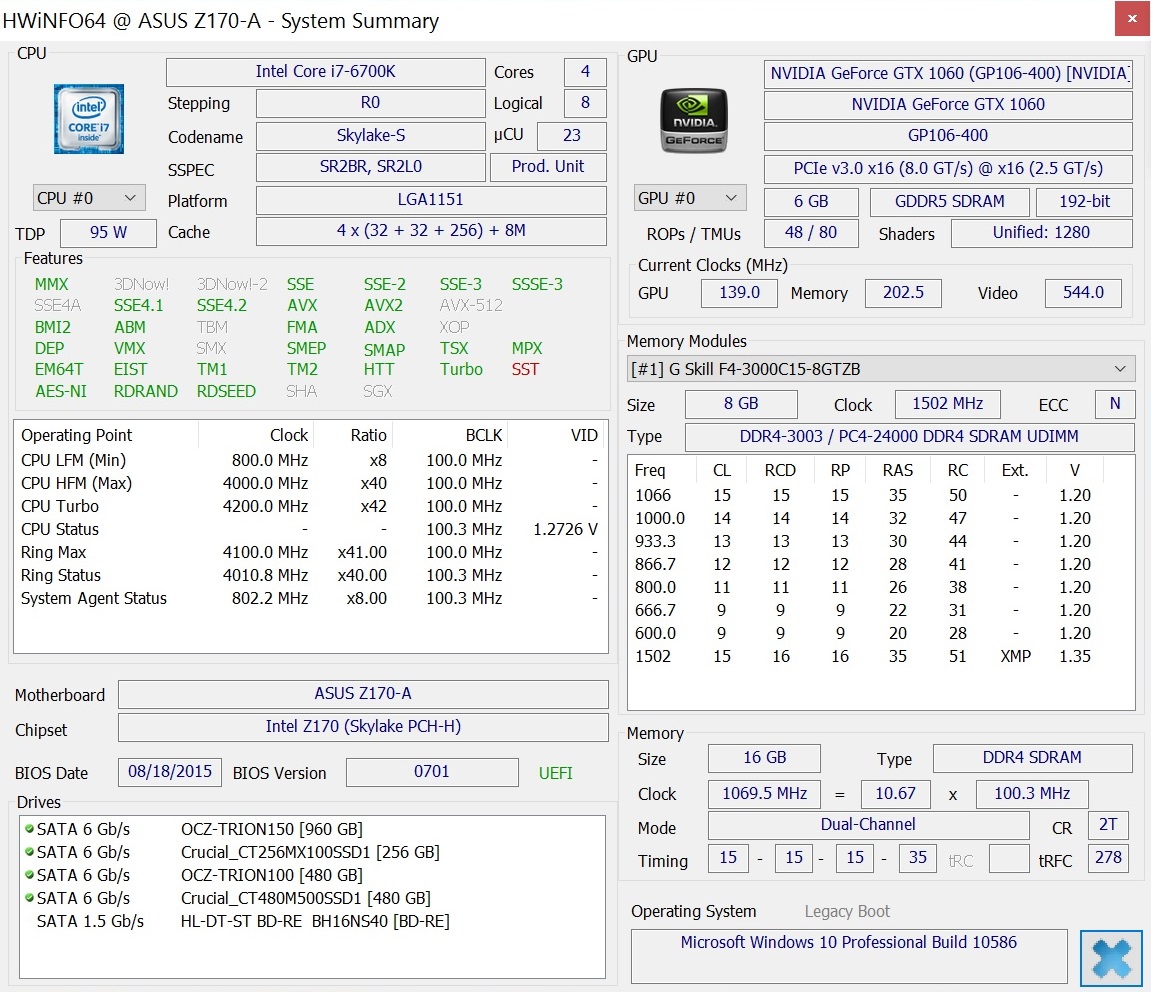Viewport: 1151px width, 992px height.
Task: Click the Dual-Channel mode field
Action: [868, 825]
